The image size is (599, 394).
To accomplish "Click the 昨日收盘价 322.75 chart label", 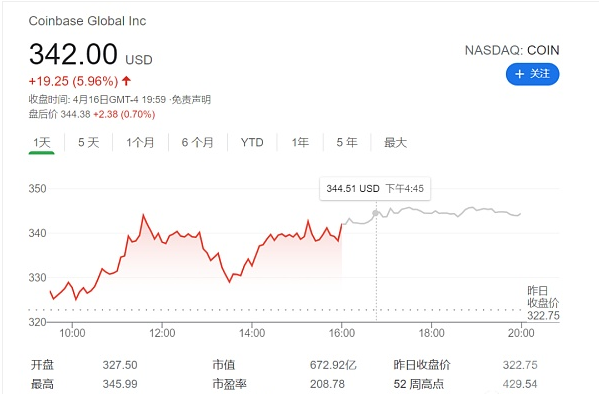I will pyautogui.click(x=543, y=303).
